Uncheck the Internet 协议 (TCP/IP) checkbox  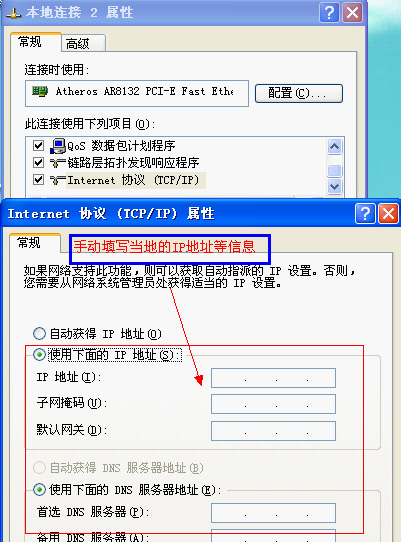pos(38,180)
